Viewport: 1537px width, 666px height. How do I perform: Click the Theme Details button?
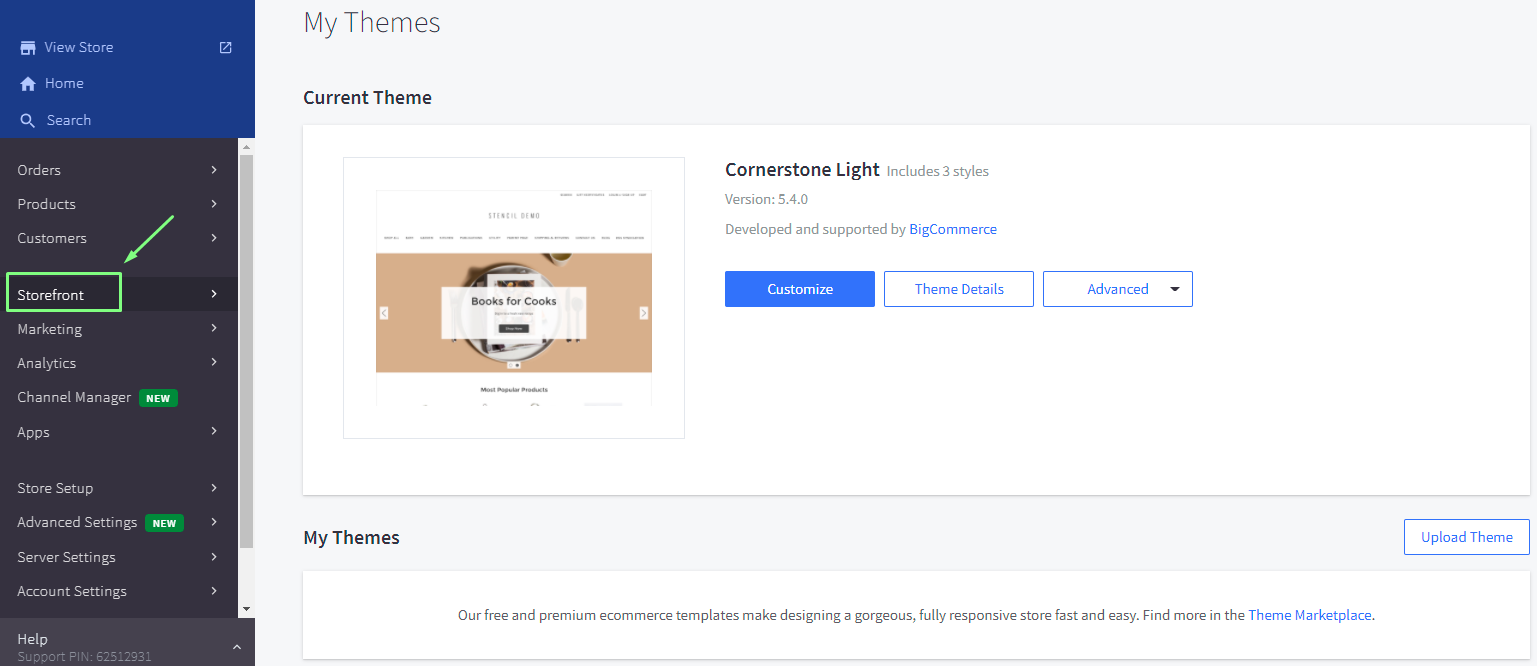958,289
